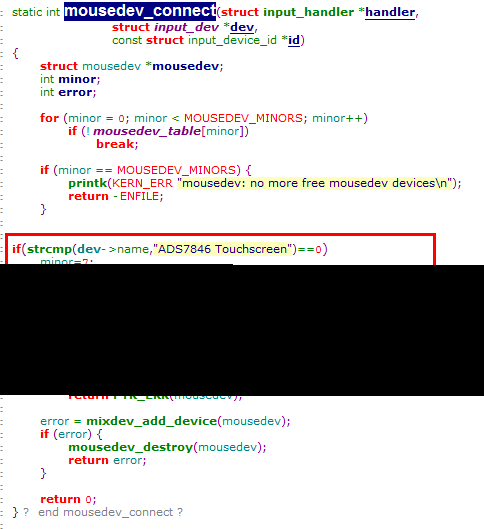The width and height of the screenshot is (484, 529).
Task: Select the mousedev_table array identifier
Action: (147, 131)
